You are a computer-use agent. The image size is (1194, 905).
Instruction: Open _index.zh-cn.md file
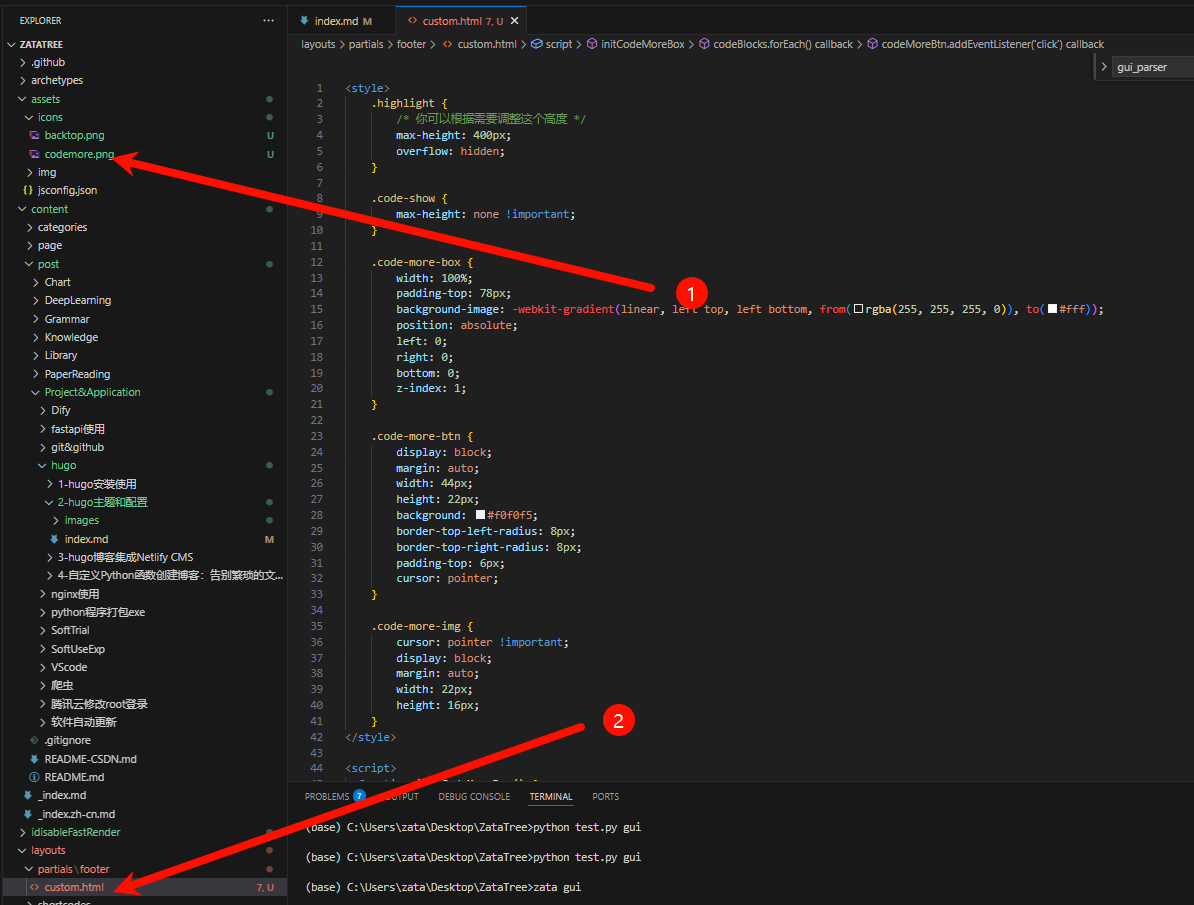coord(76,814)
